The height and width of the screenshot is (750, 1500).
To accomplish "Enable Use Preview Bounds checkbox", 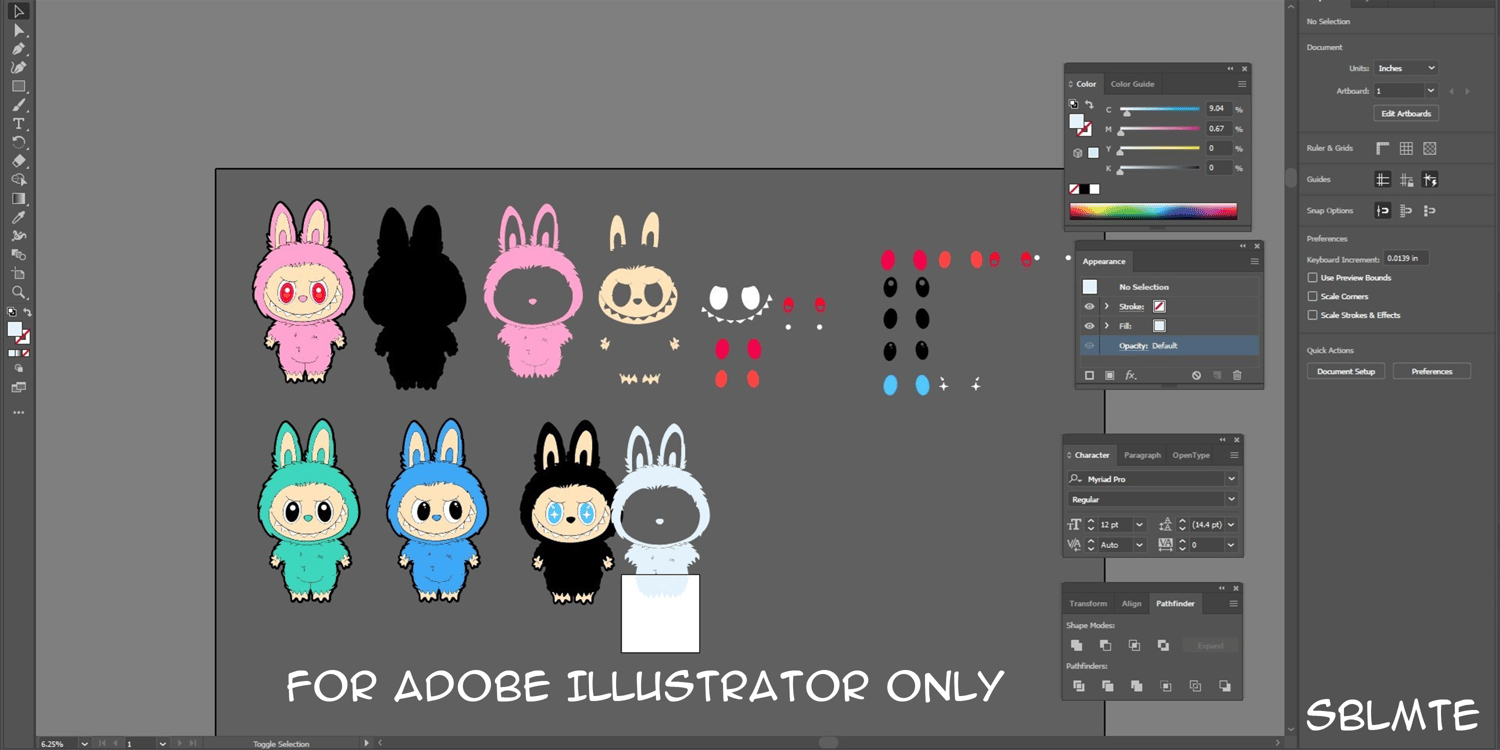I will tap(1313, 278).
